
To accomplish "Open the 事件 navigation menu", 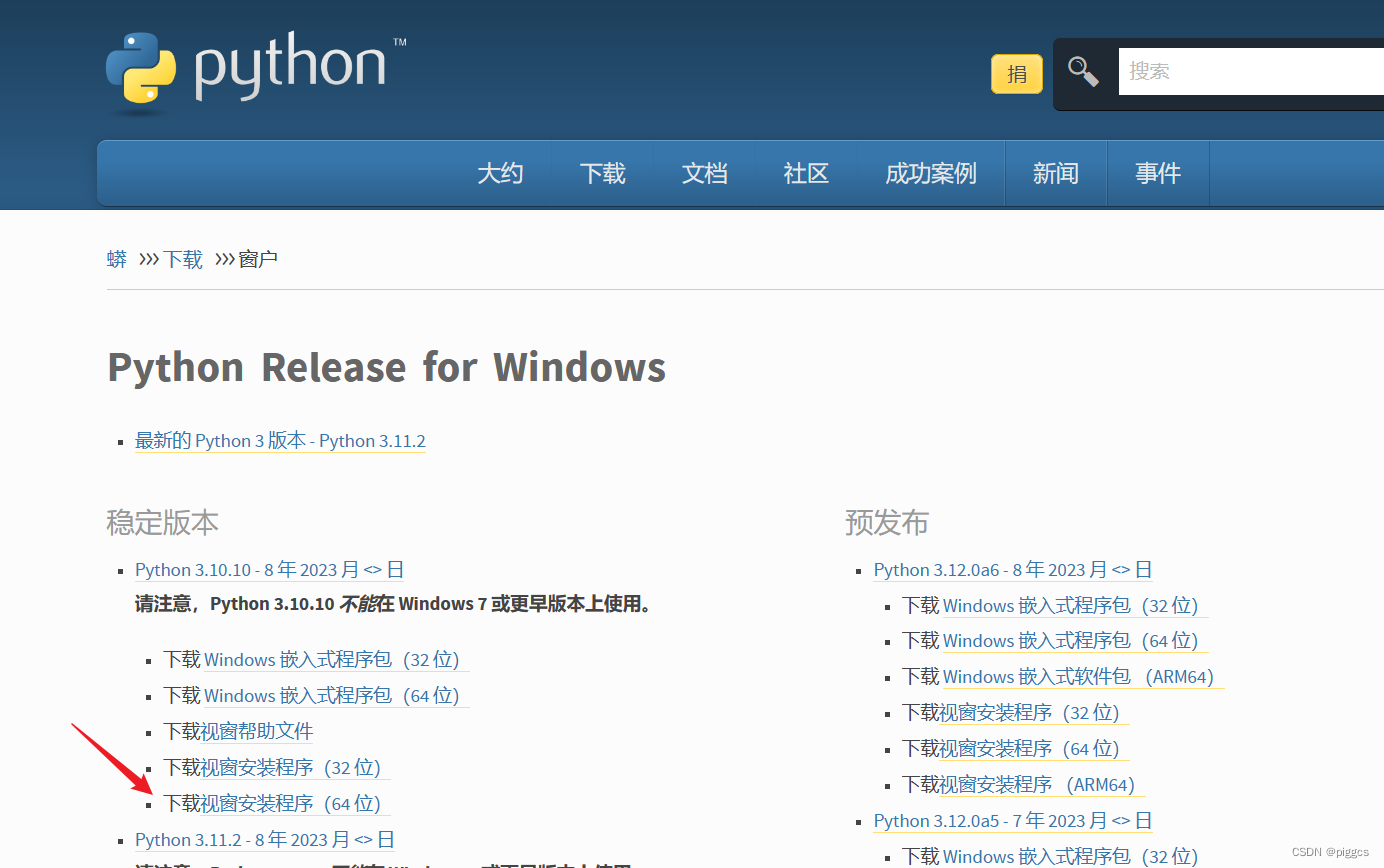I will click(1158, 173).
